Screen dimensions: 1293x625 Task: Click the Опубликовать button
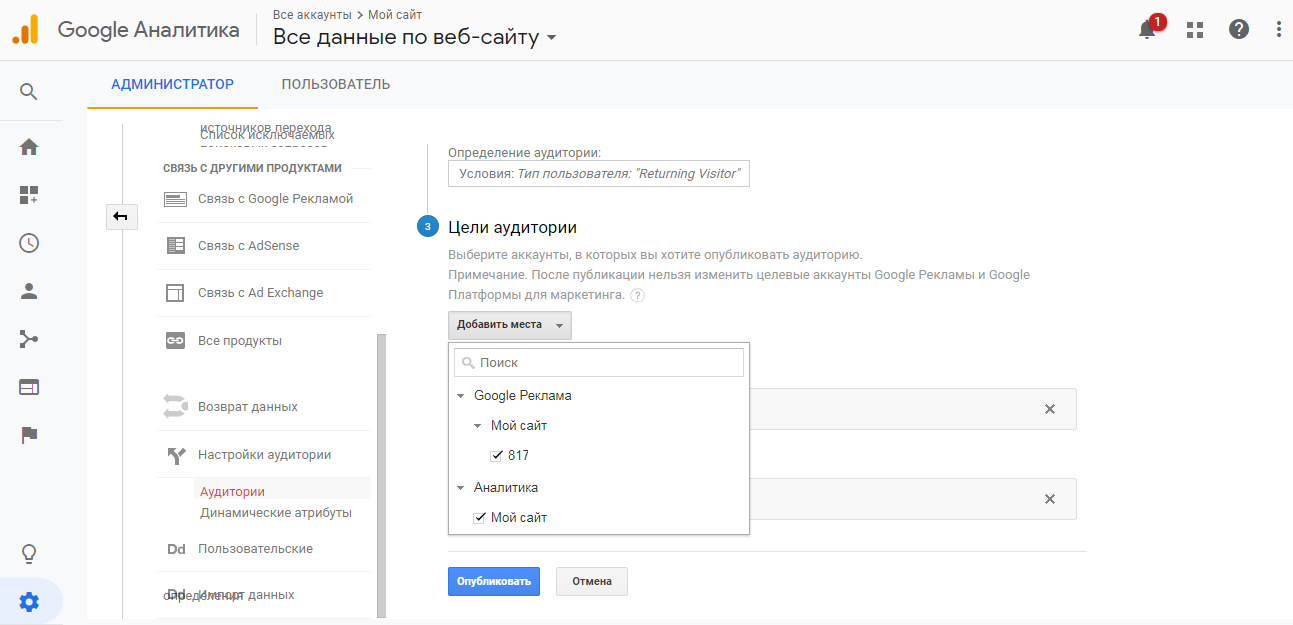pos(494,581)
